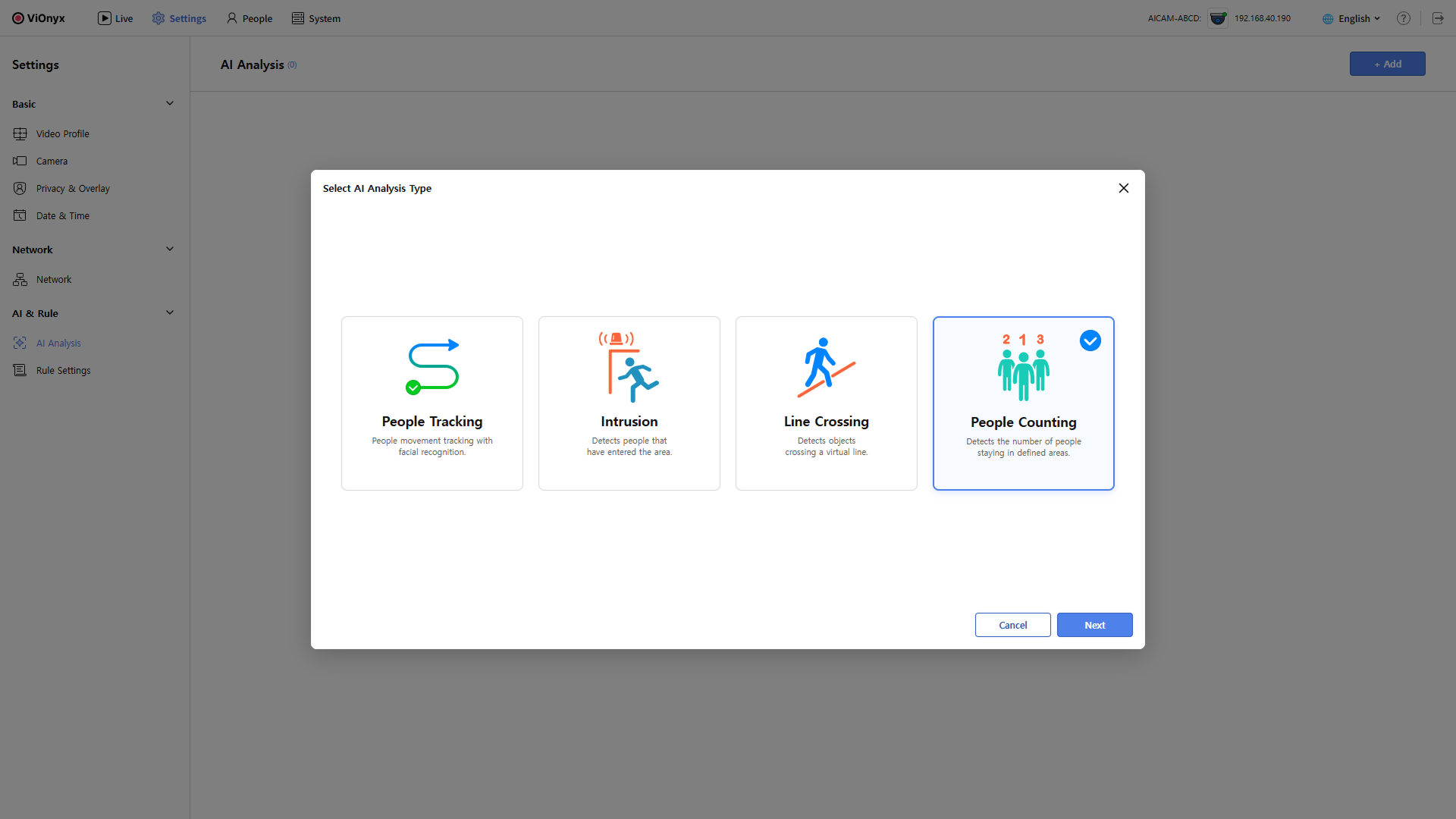Click the logout icon in top bar

[1438, 18]
